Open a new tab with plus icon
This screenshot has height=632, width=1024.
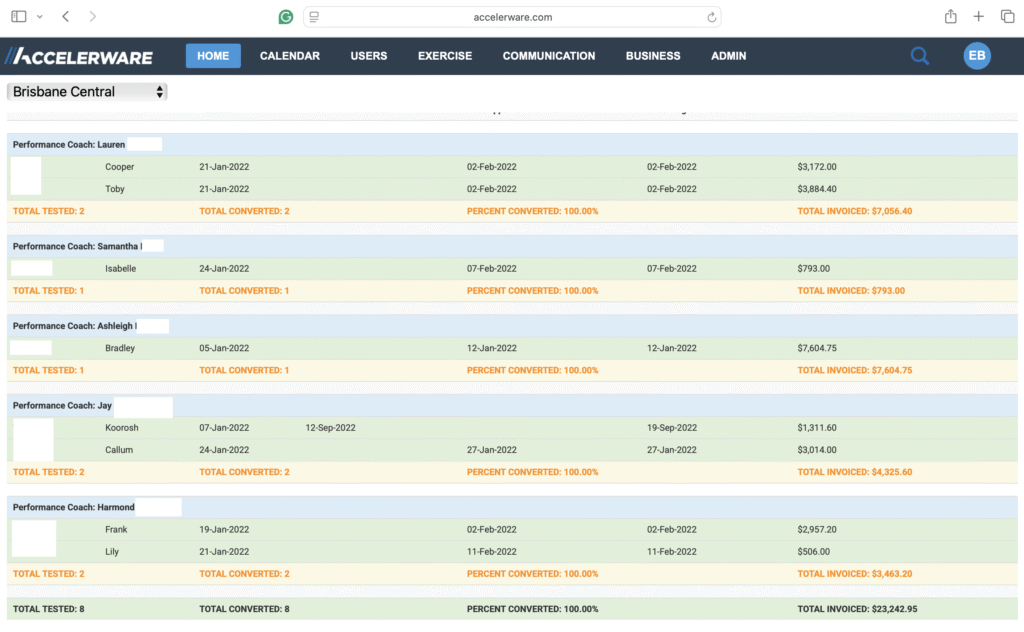point(978,17)
